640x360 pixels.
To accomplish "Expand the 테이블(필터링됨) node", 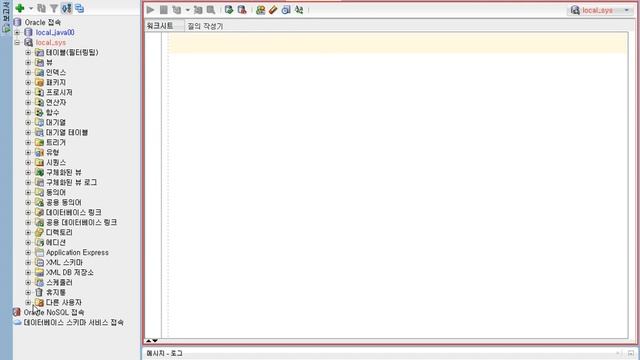I will [28, 52].
